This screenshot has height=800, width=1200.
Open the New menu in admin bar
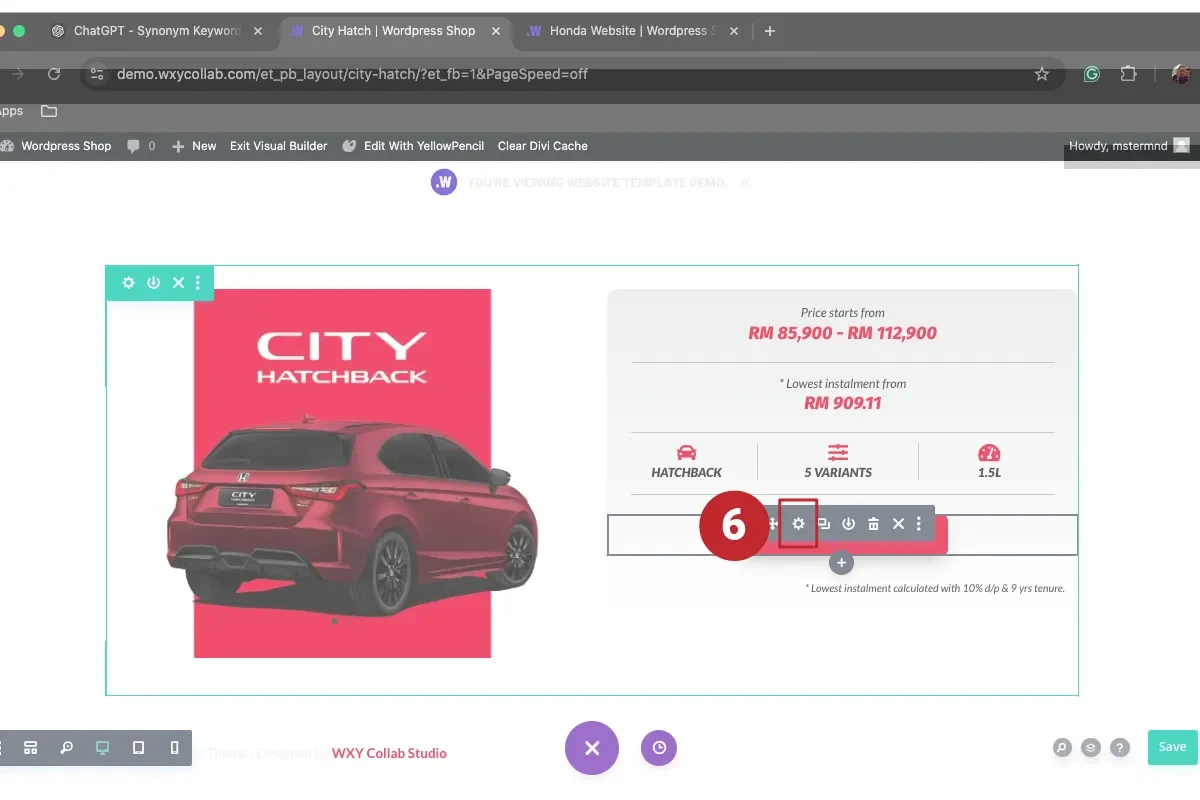point(194,145)
